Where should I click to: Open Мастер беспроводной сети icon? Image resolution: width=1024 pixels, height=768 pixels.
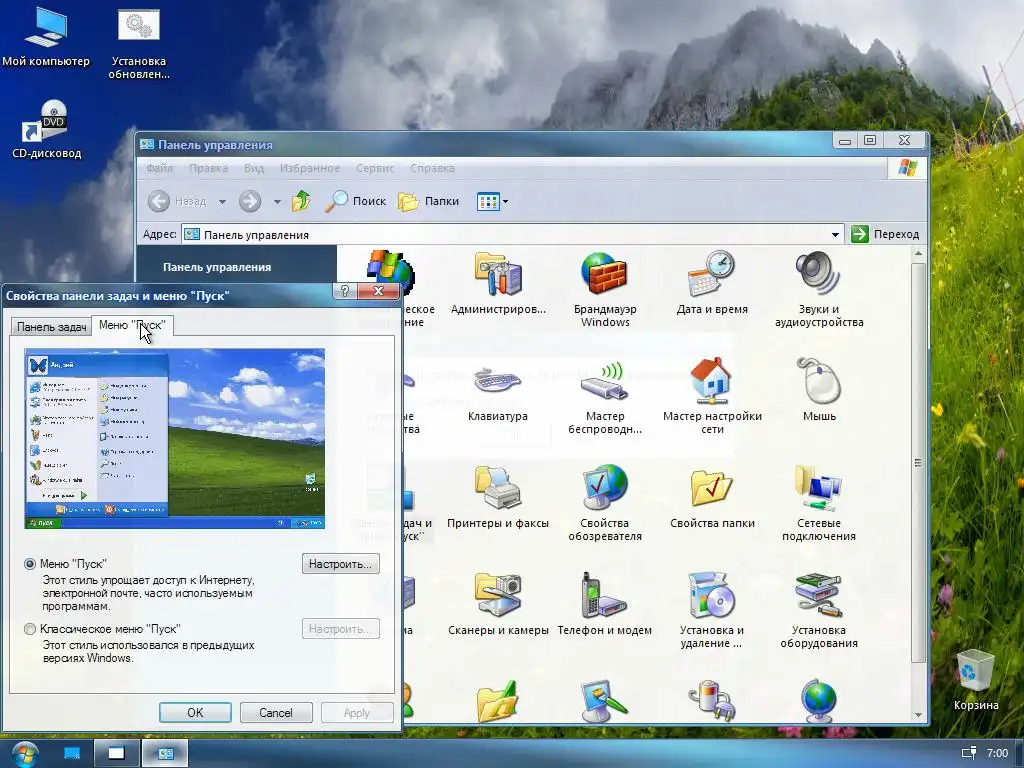pyautogui.click(x=605, y=396)
